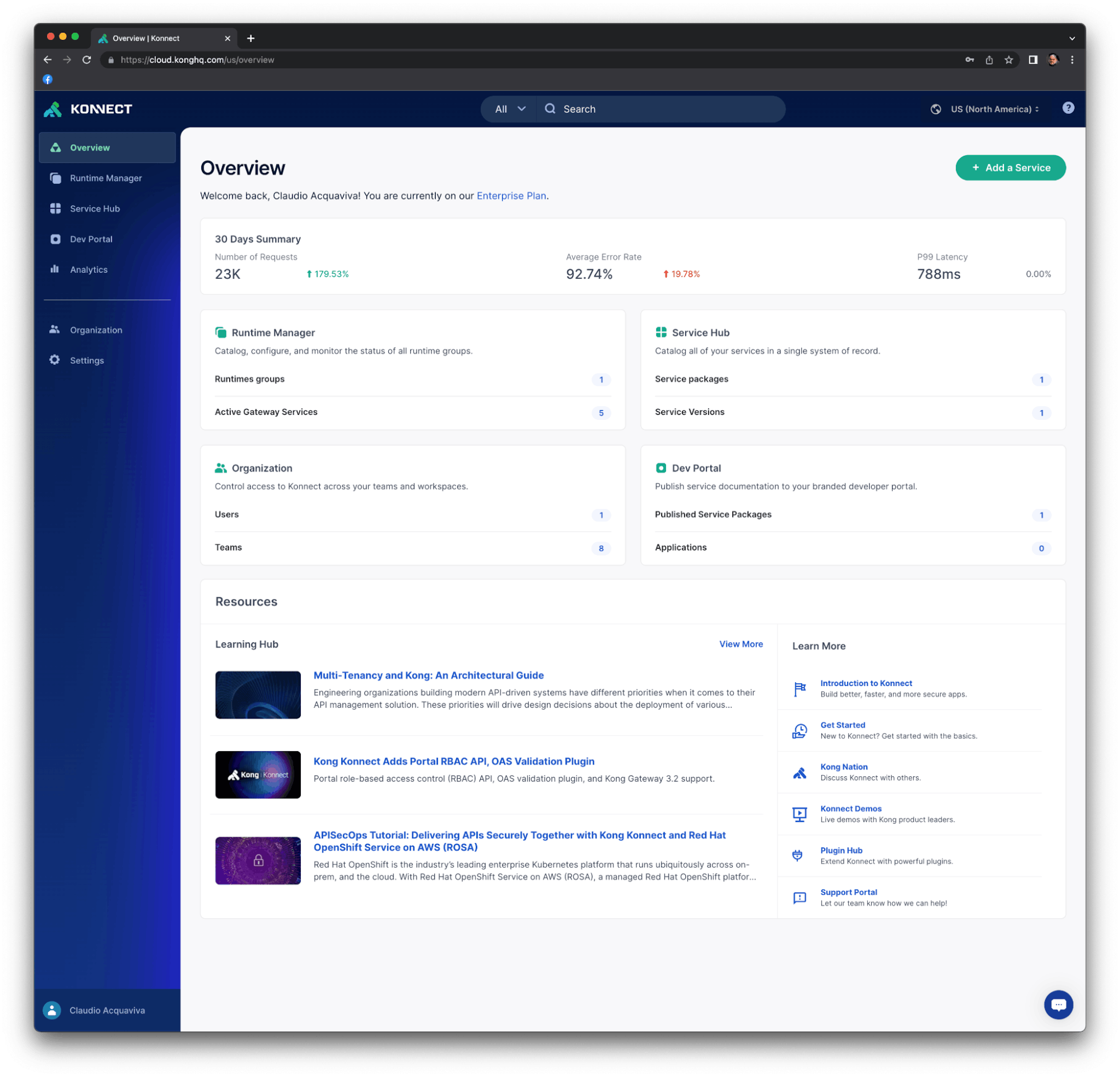Open Settings via the gear icon
This screenshot has height=1077, width=1120.
click(x=55, y=360)
